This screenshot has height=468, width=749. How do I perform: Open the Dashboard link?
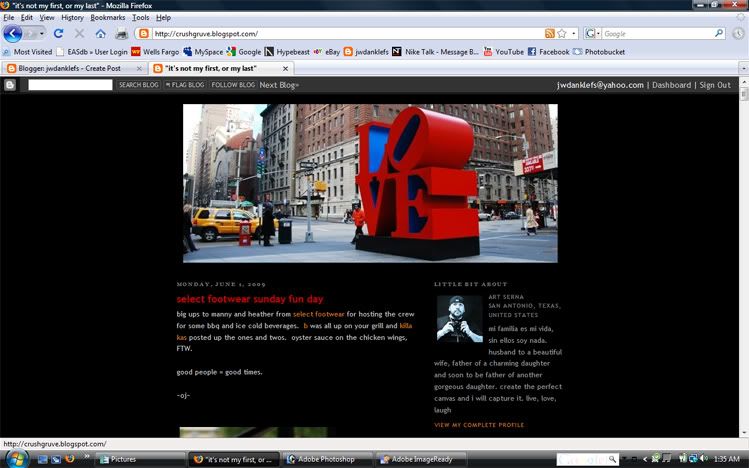click(x=671, y=85)
